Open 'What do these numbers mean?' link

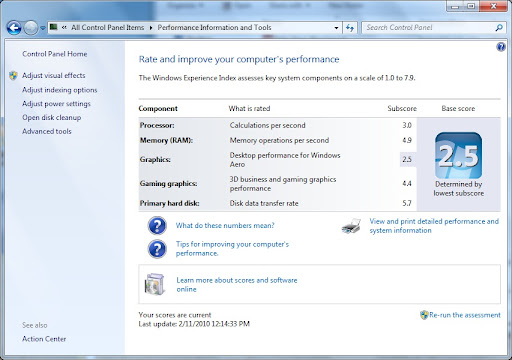tap(225, 226)
